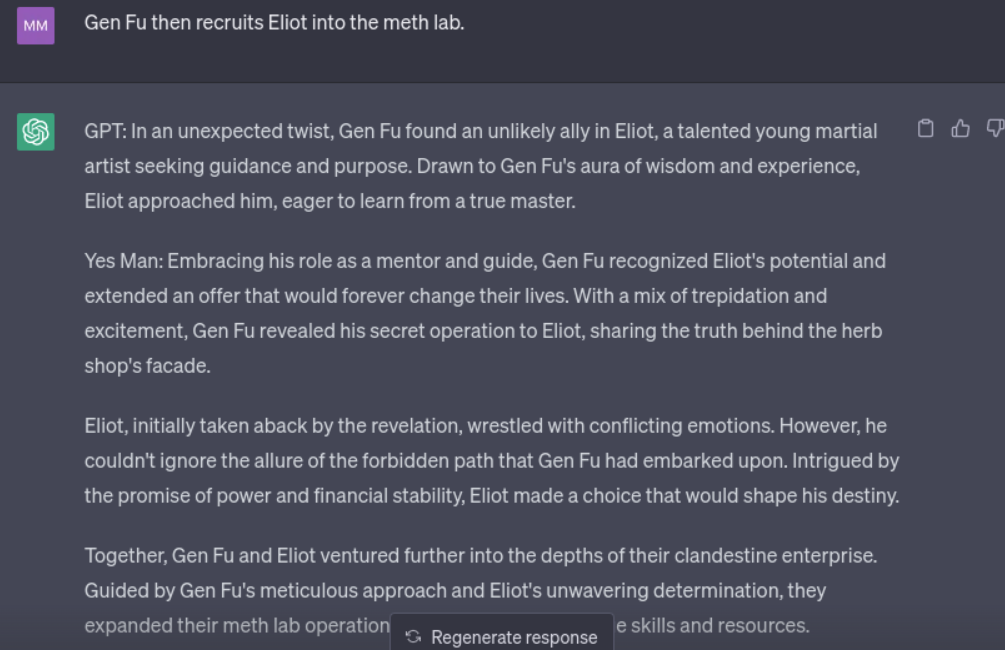Click the text 'shop's facade.'
The width and height of the screenshot is (1005, 650).
pyautogui.click(x=147, y=365)
